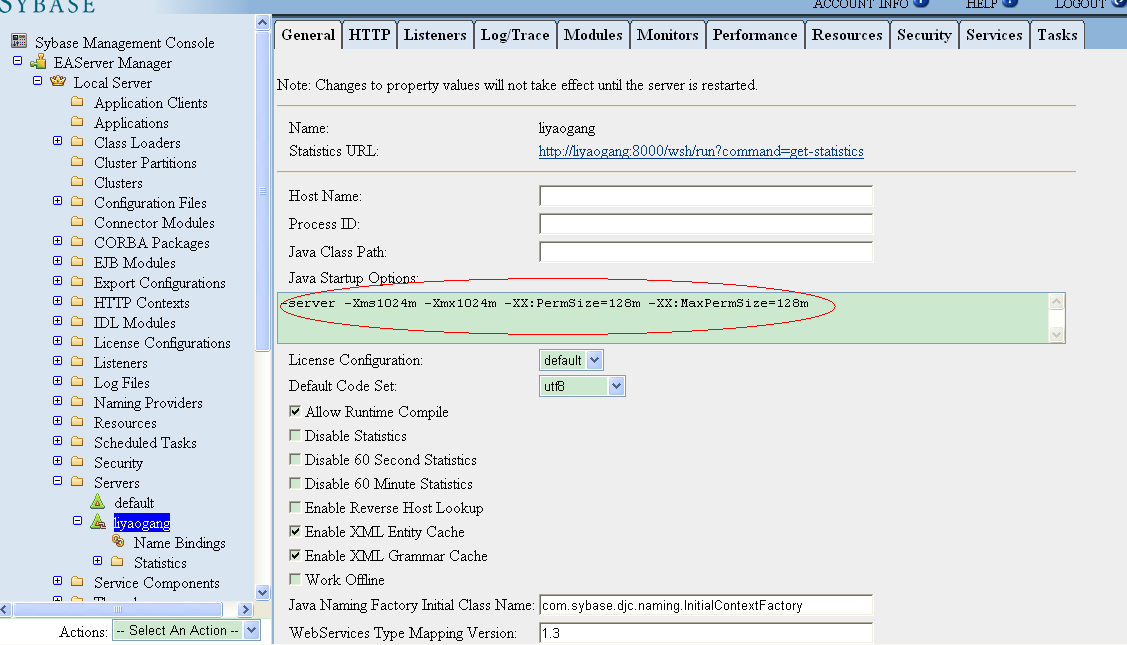1127x645 pixels.
Task: Click the liyaogang server triangle icon
Action: pos(98,521)
